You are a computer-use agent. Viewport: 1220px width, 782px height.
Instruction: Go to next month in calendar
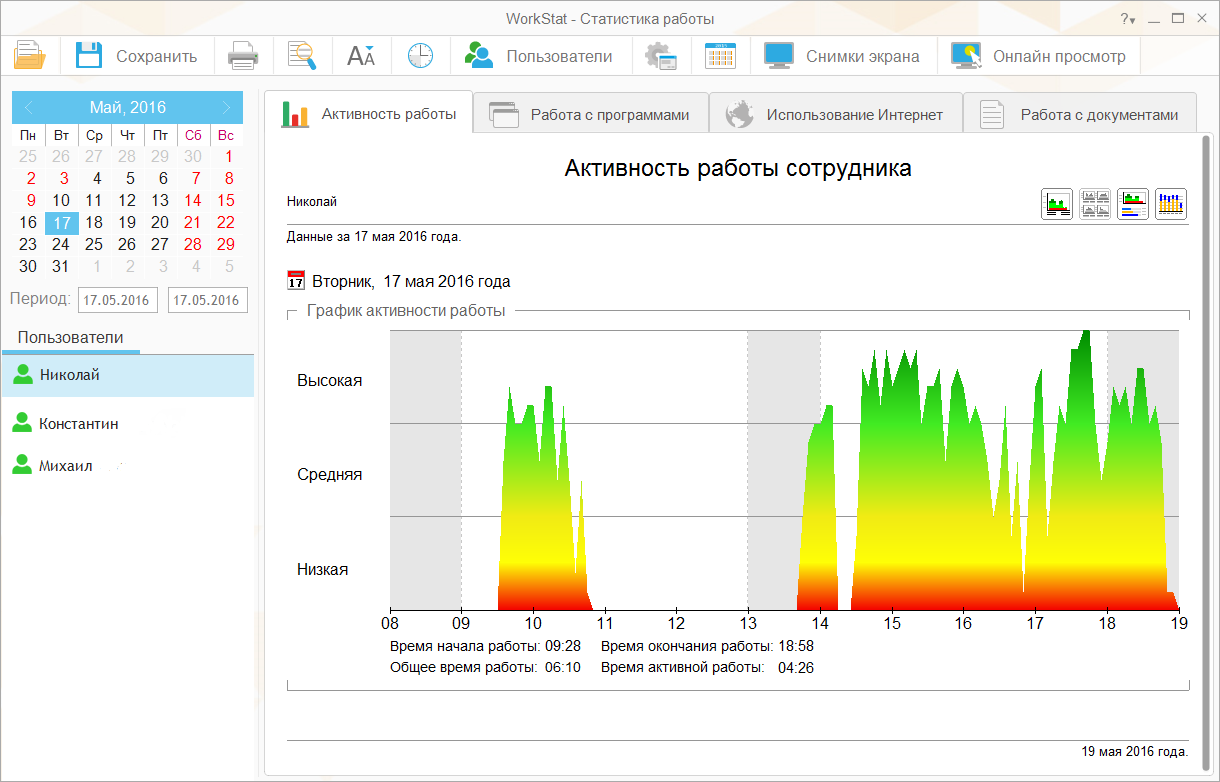click(x=226, y=107)
